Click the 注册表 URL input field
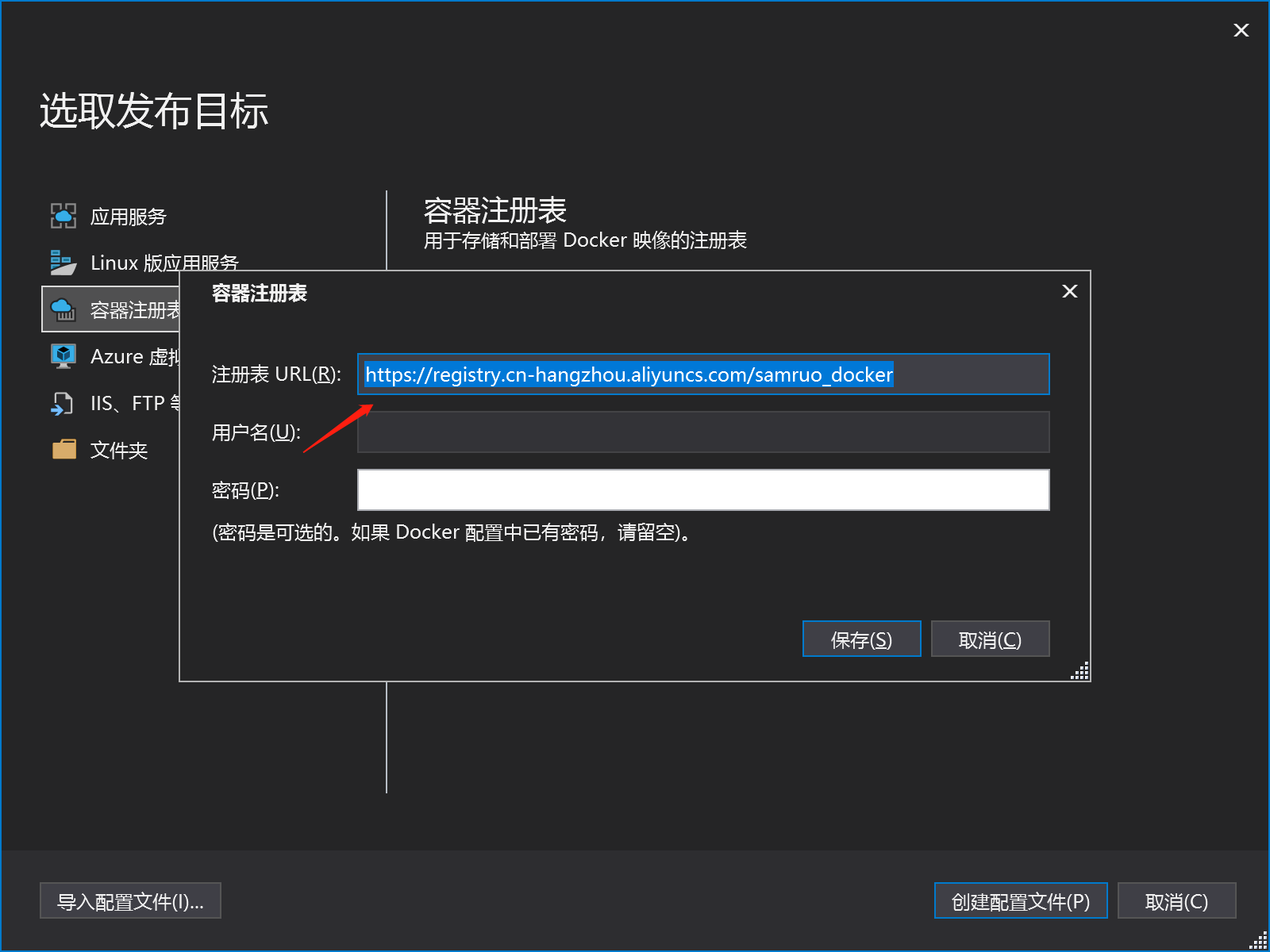The height and width of the screenshot is (952, 1270). 703,374
